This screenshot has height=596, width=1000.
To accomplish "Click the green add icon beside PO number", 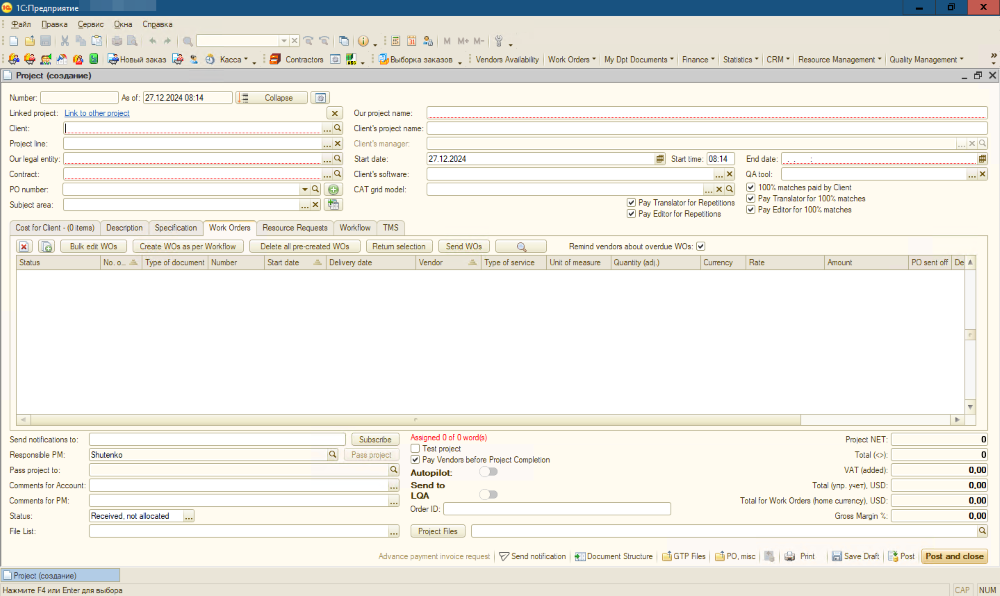I will coord(334,189).
